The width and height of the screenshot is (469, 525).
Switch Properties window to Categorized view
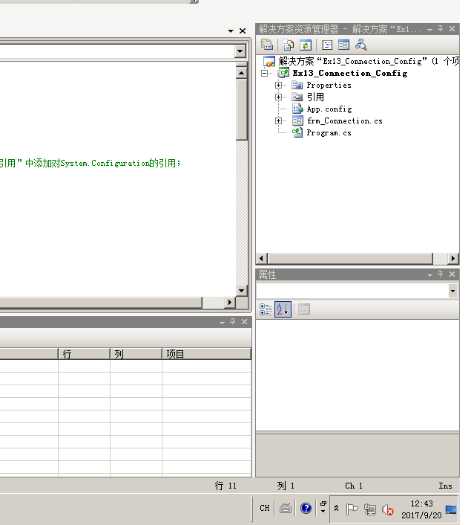coord(265,309)
